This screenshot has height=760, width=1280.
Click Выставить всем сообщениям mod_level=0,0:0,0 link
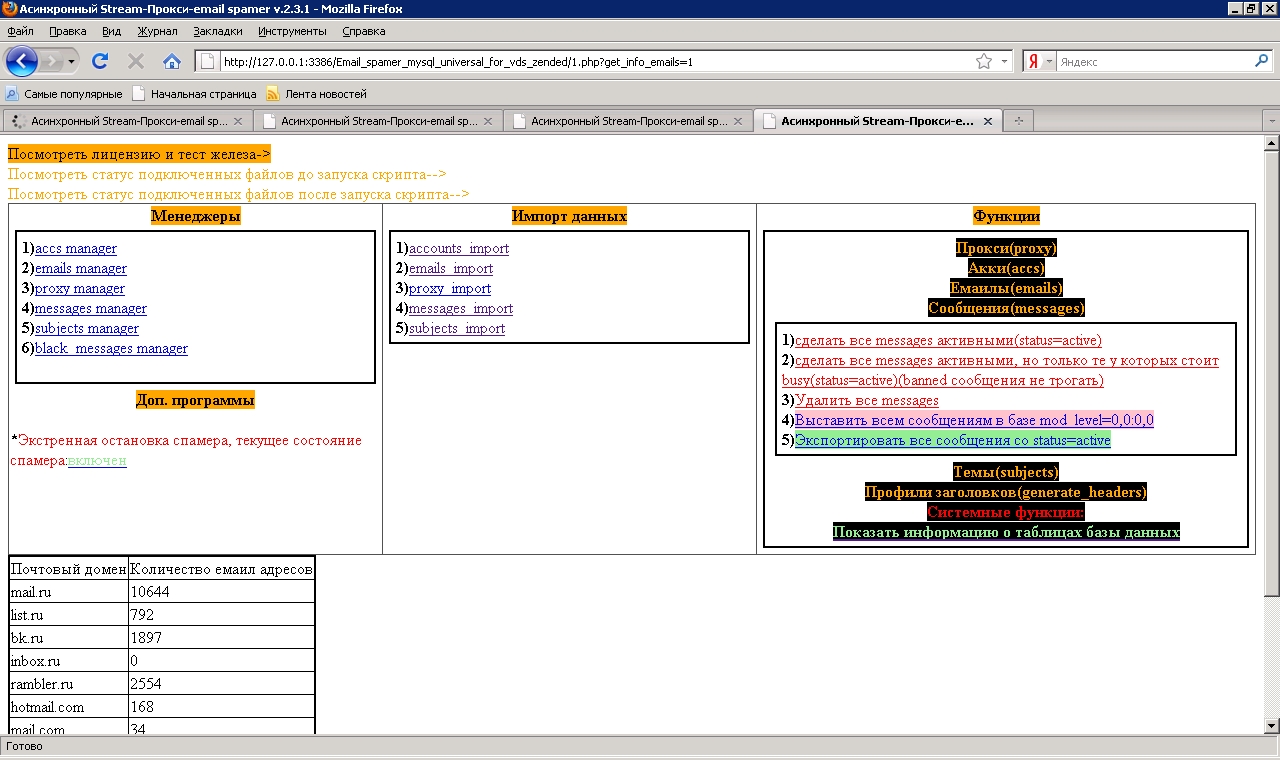tap(975, 420)
